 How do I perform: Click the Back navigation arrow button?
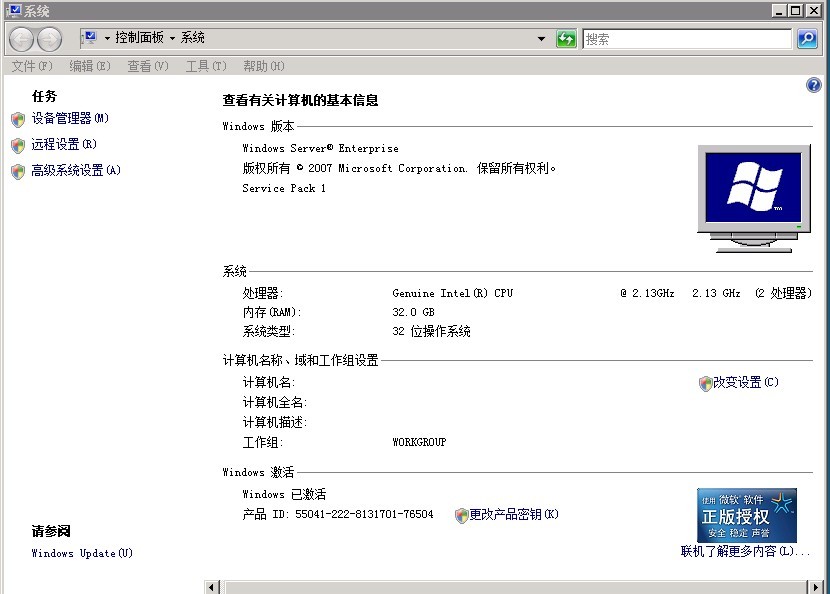pyautogui.click(x=22, y=39)
